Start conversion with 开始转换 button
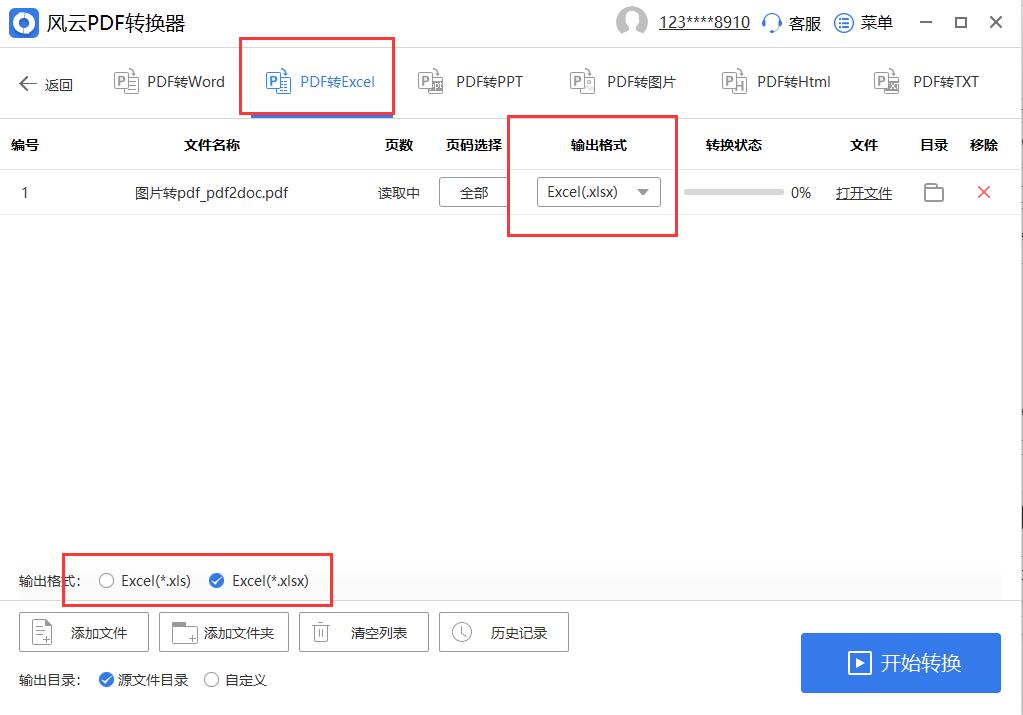1023x715 pixels. tap(899, 662)
